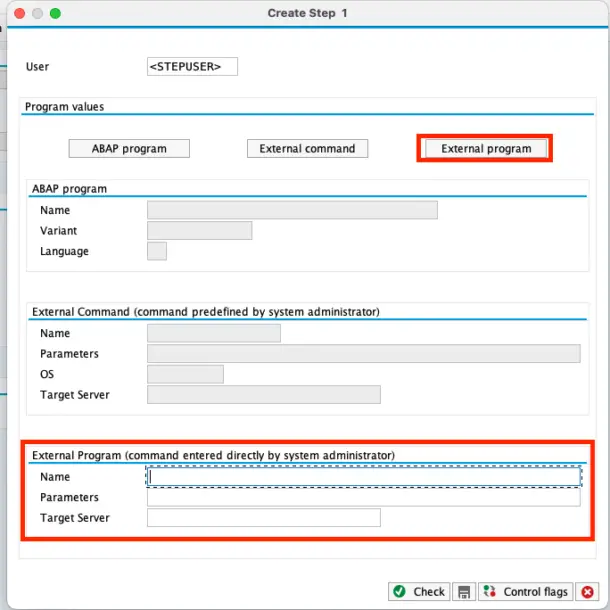610x610 pixels.
Task: Click the "Variant" label
Action: coord(58,231)
